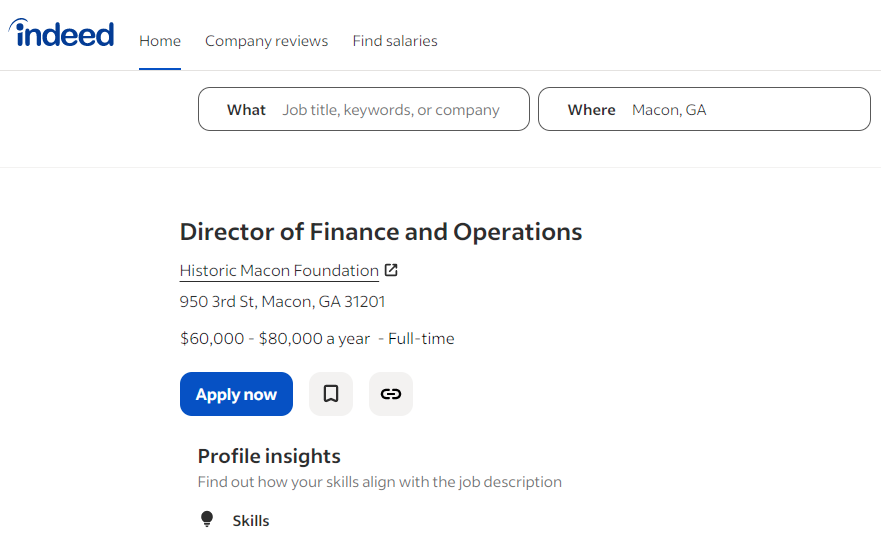
Task: Open Find salaries page
Action: (395, 41)
